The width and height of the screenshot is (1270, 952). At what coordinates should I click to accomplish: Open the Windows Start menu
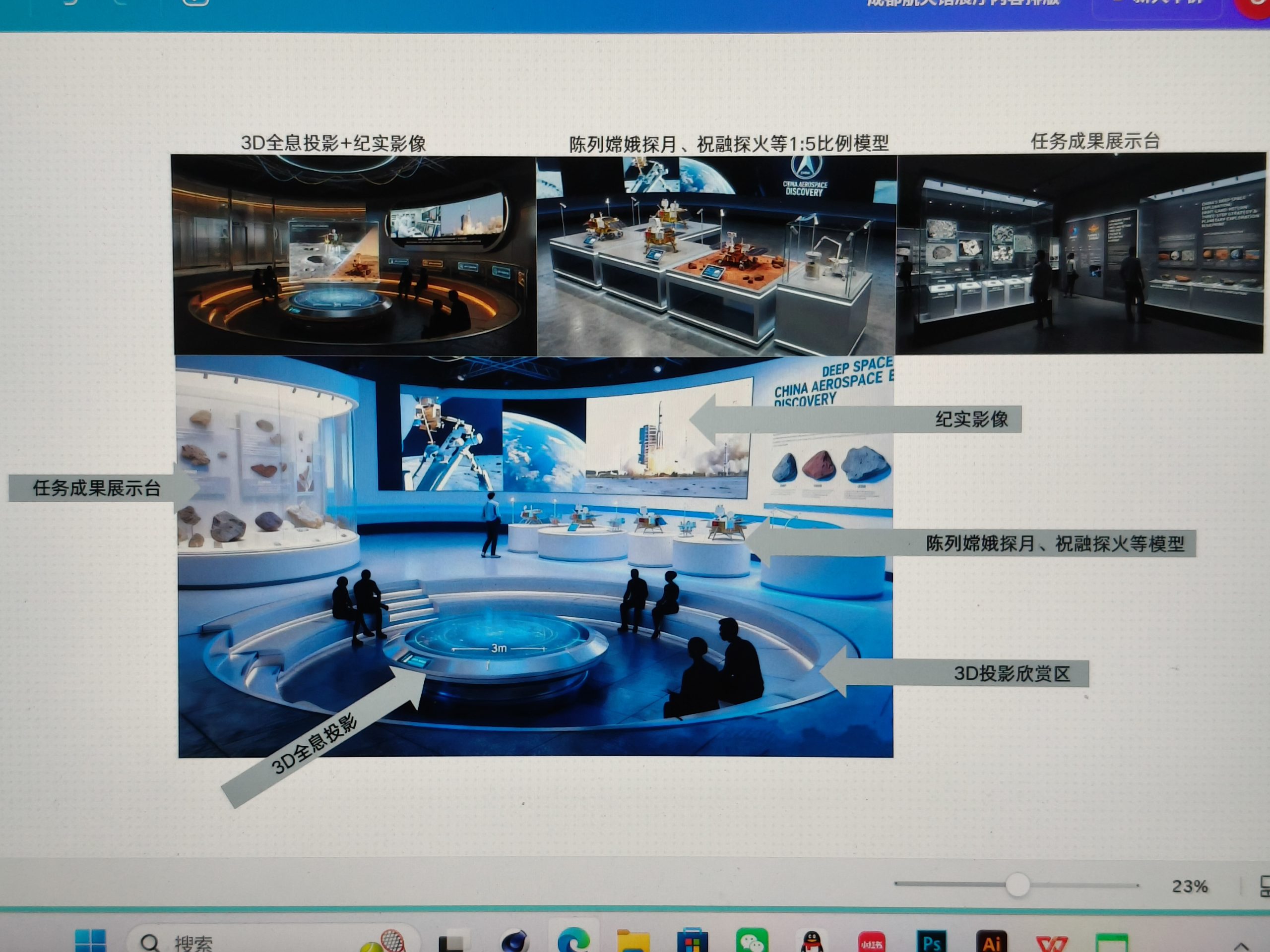91,942
